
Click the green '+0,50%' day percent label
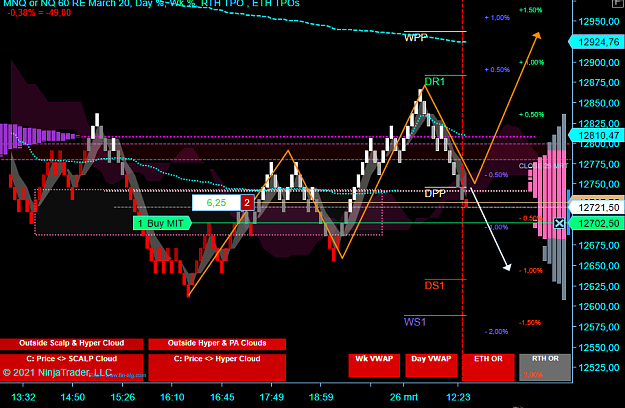(531, 115)
